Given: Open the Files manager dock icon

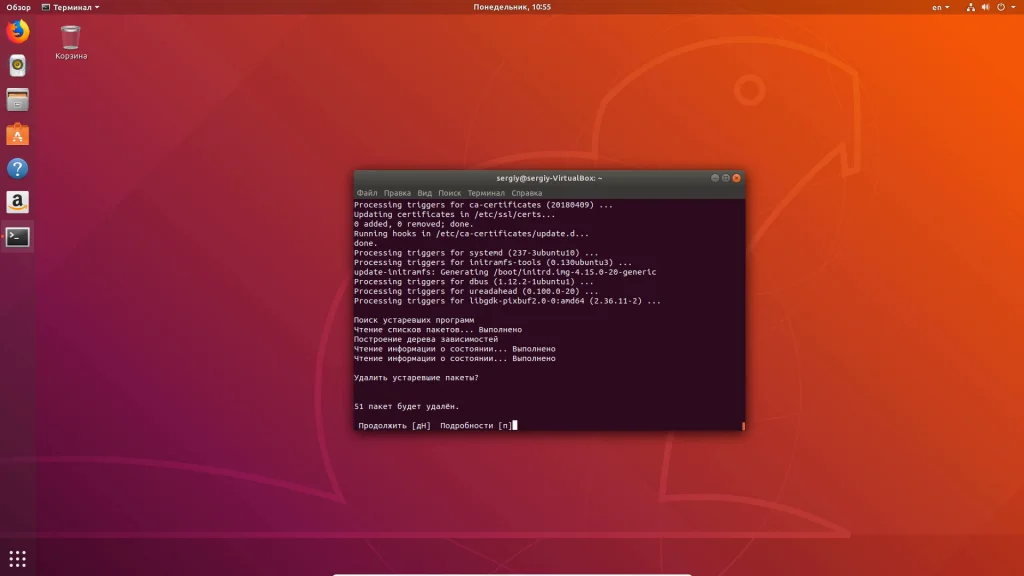Looking at the screenshot, I should (17, 100).
